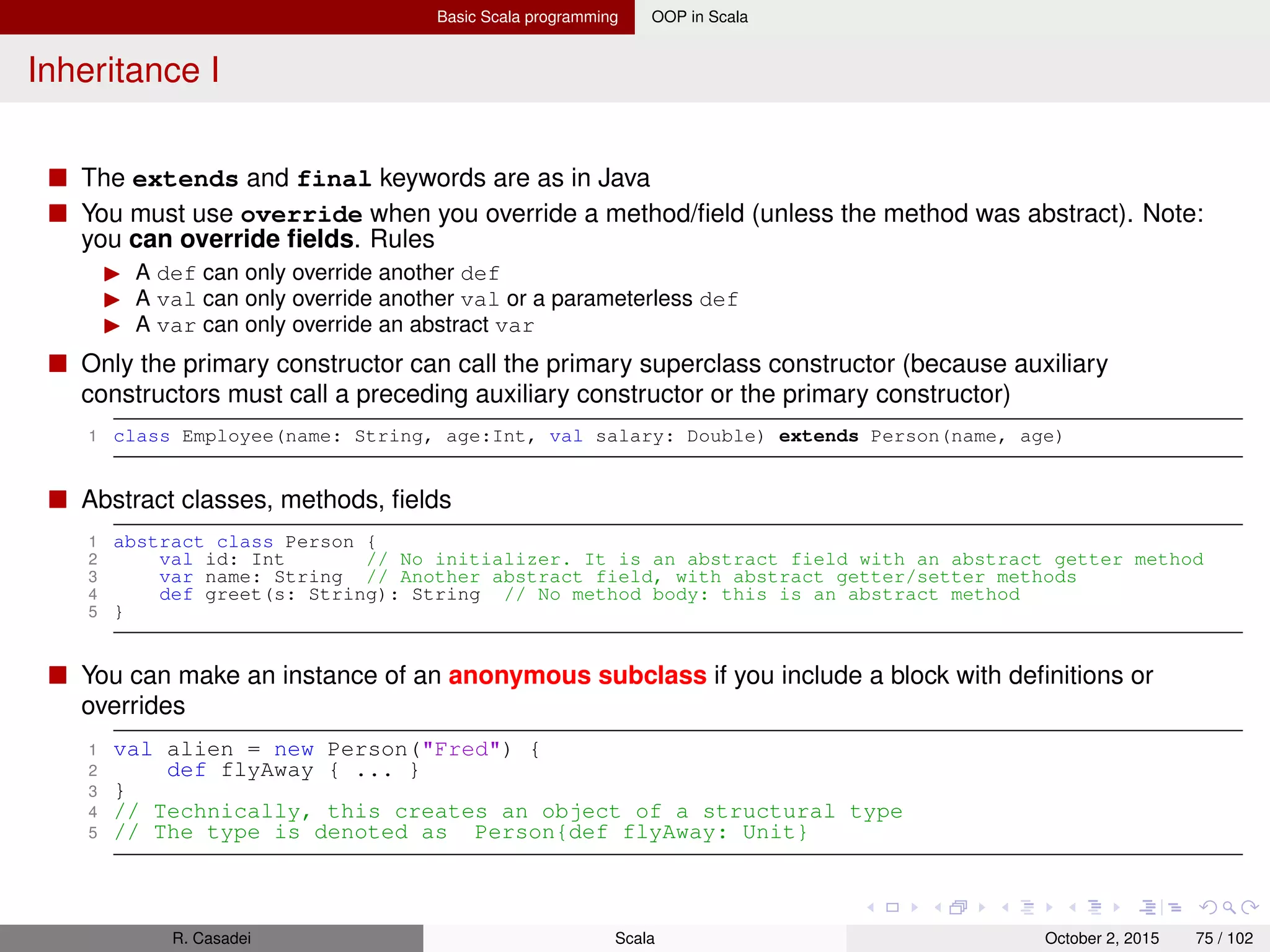
Task: Click the bold 'override' keyword in bullet
Action: click(301, 214)
